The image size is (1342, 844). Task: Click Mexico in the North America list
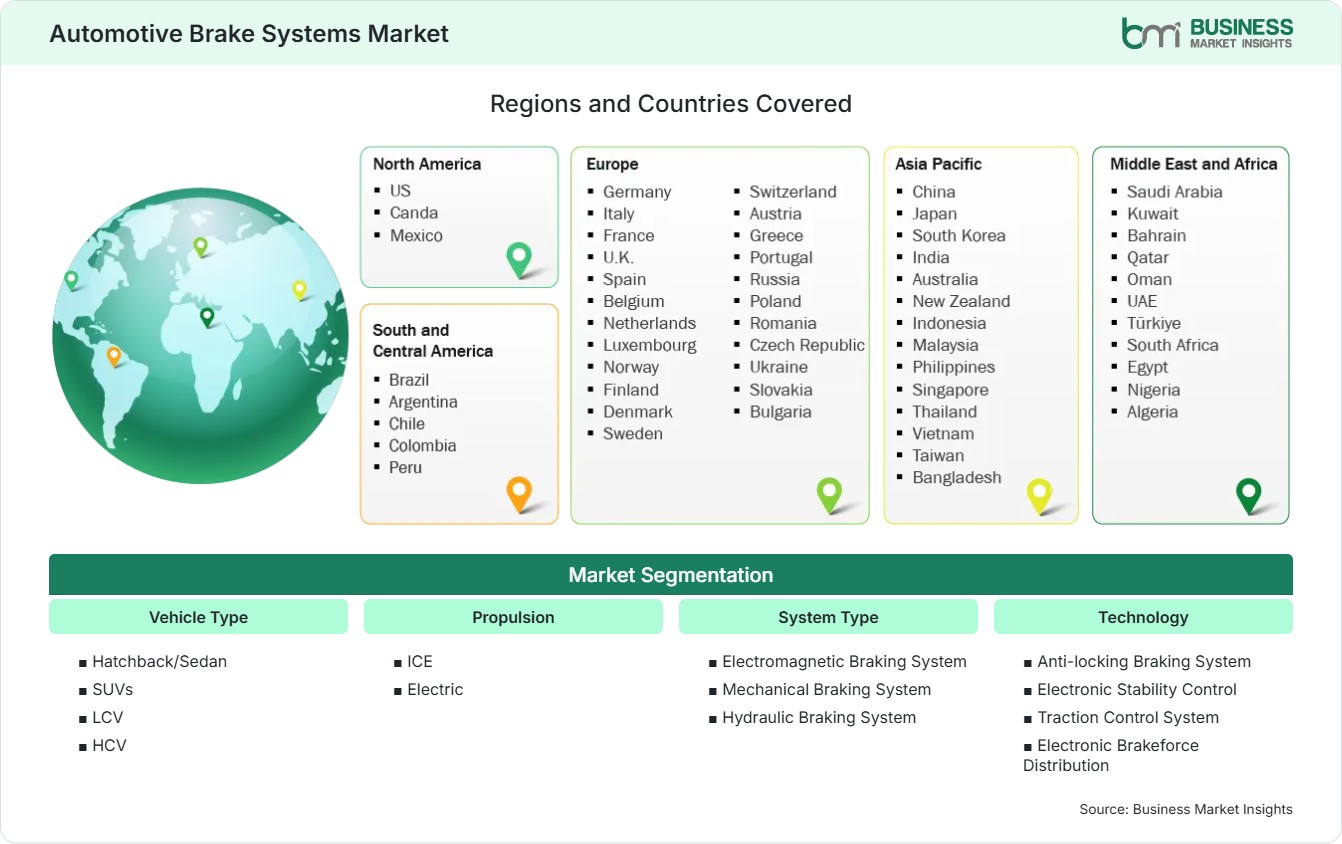coord(416,235)
